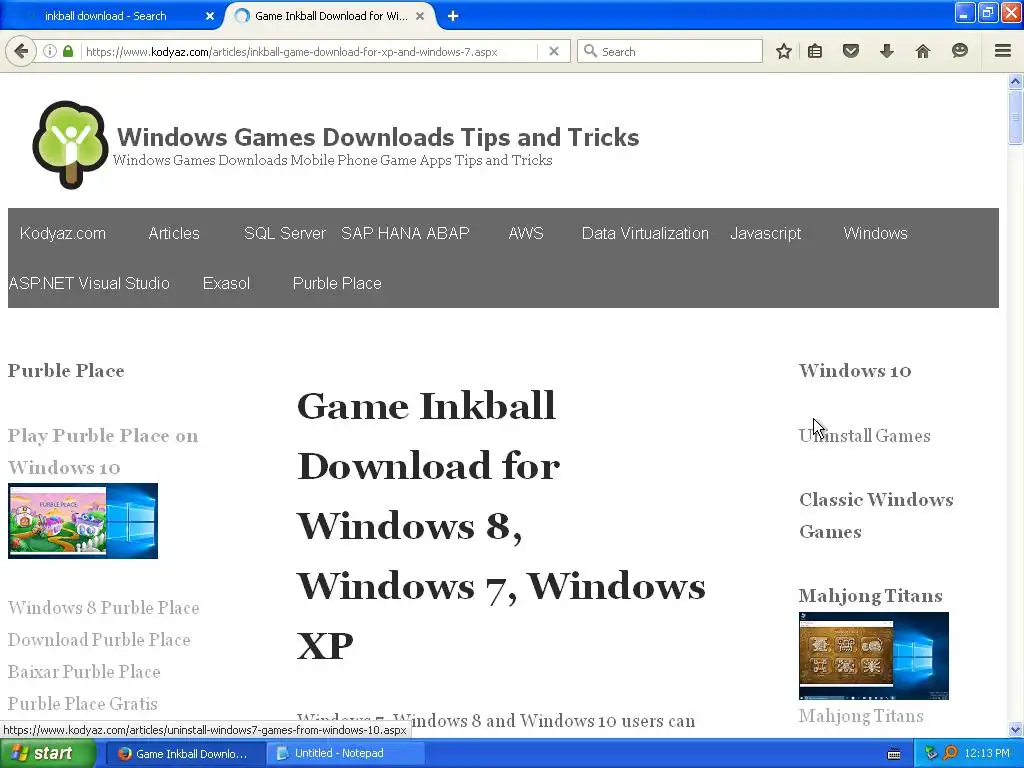The width and height of the screenshot is (1024, 768).
Task: Switch to Firefox taskbar button
Action: (184, 754)
